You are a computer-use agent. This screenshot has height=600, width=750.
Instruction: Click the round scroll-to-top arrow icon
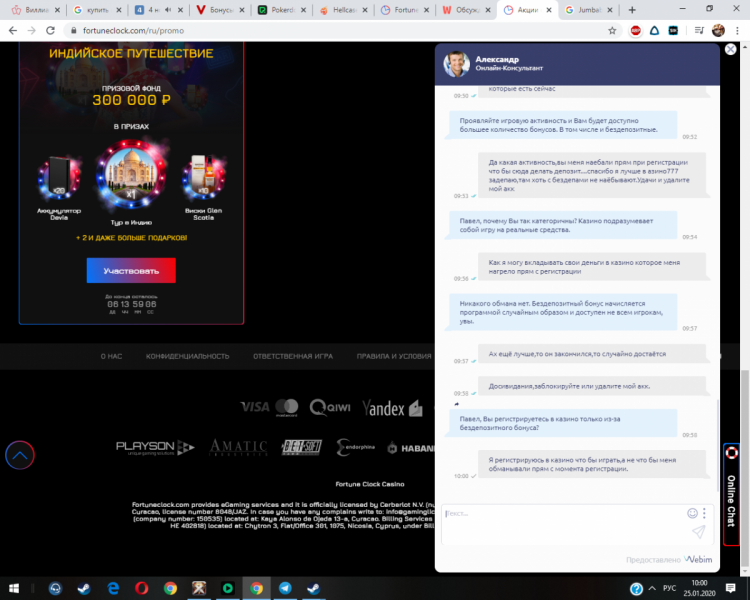[20, 455]
